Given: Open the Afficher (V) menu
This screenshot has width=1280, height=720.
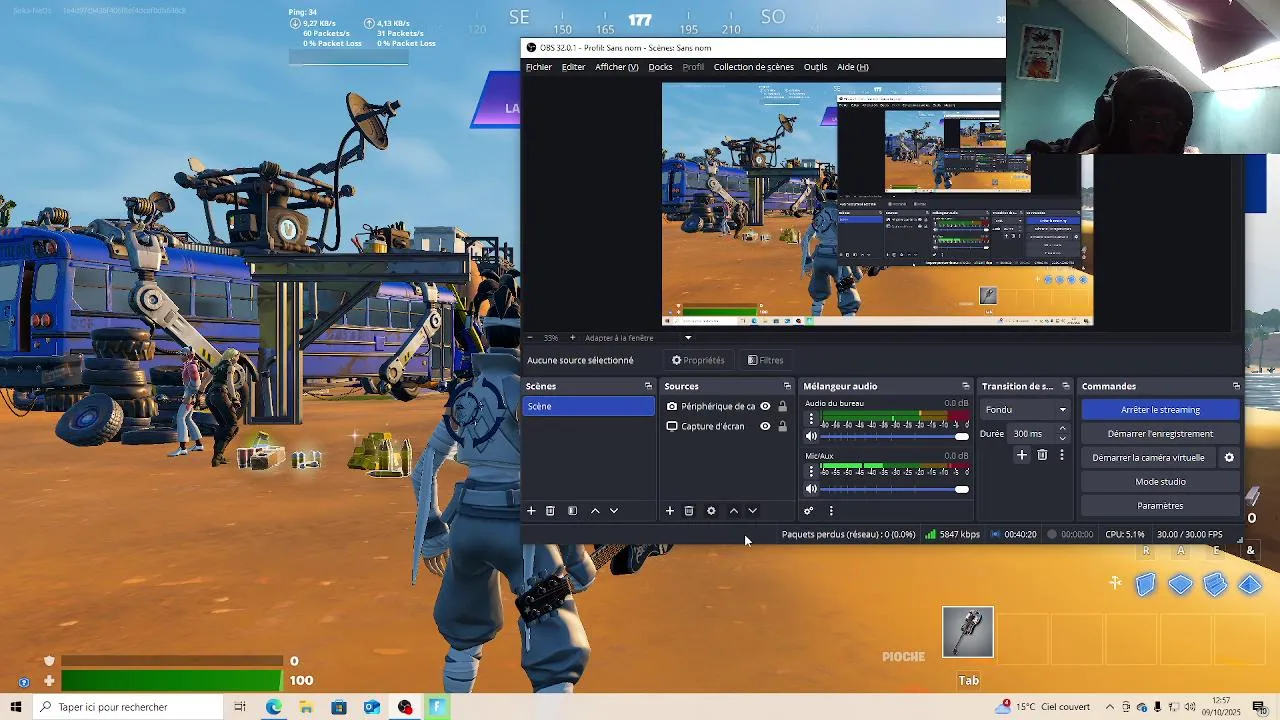Looking at the screenshot, I should (x=616, y=67).
